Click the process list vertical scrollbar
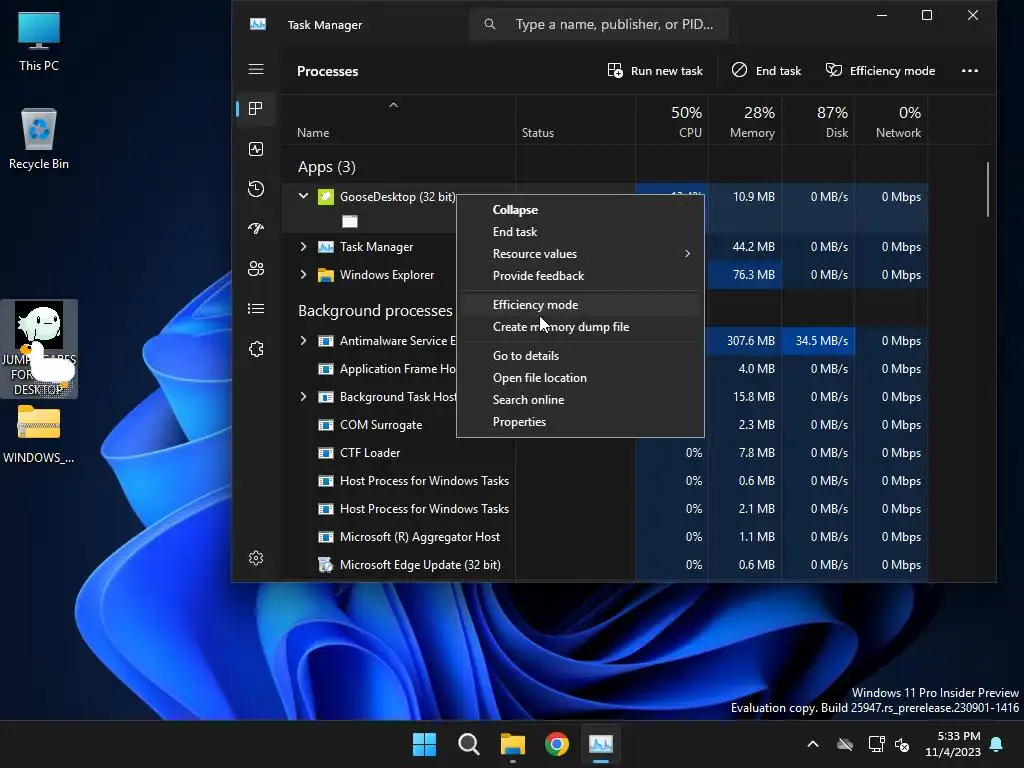The image size is (1024, 768). 988,189
